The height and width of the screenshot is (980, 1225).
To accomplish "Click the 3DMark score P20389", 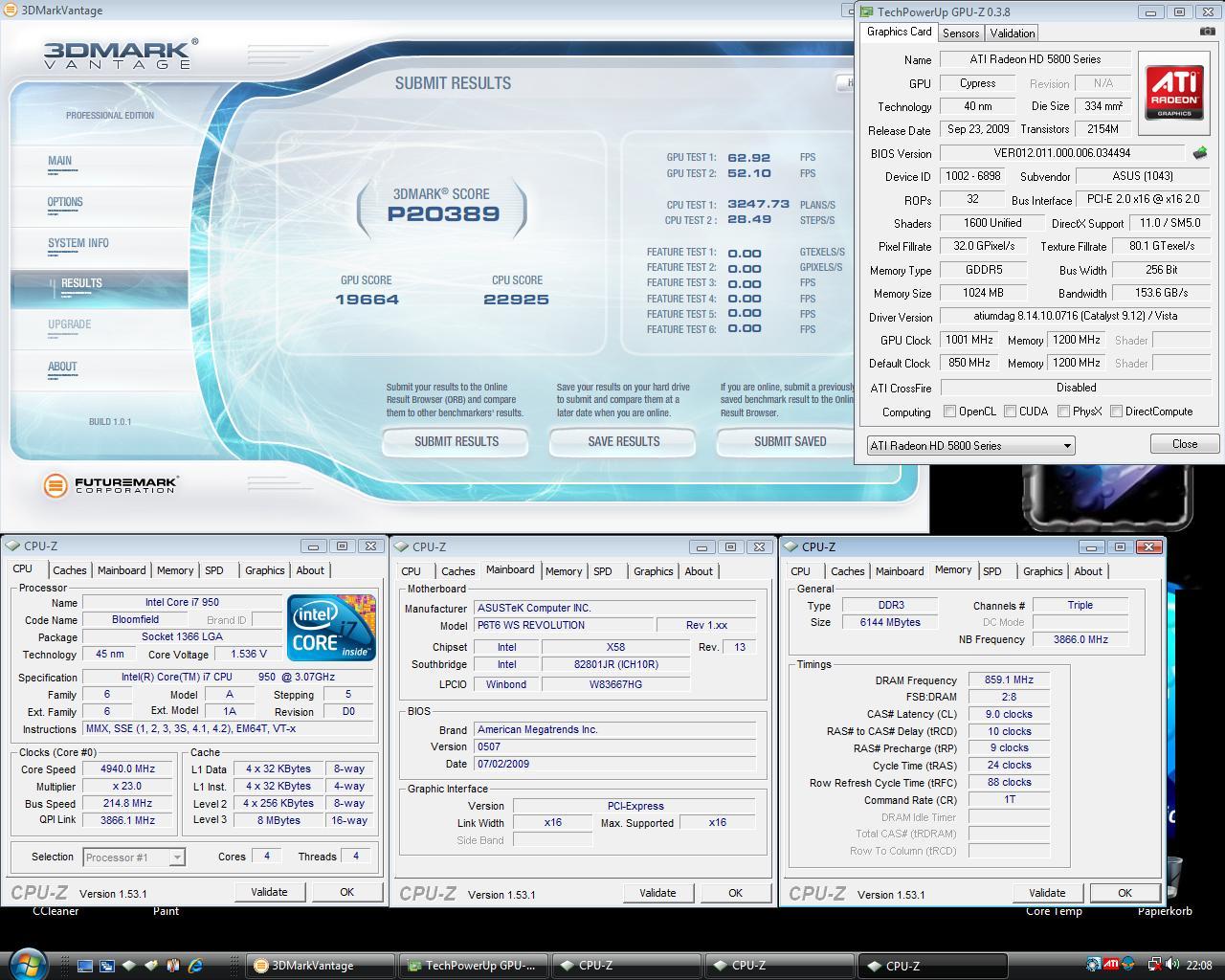I will [x=443, y=214].
